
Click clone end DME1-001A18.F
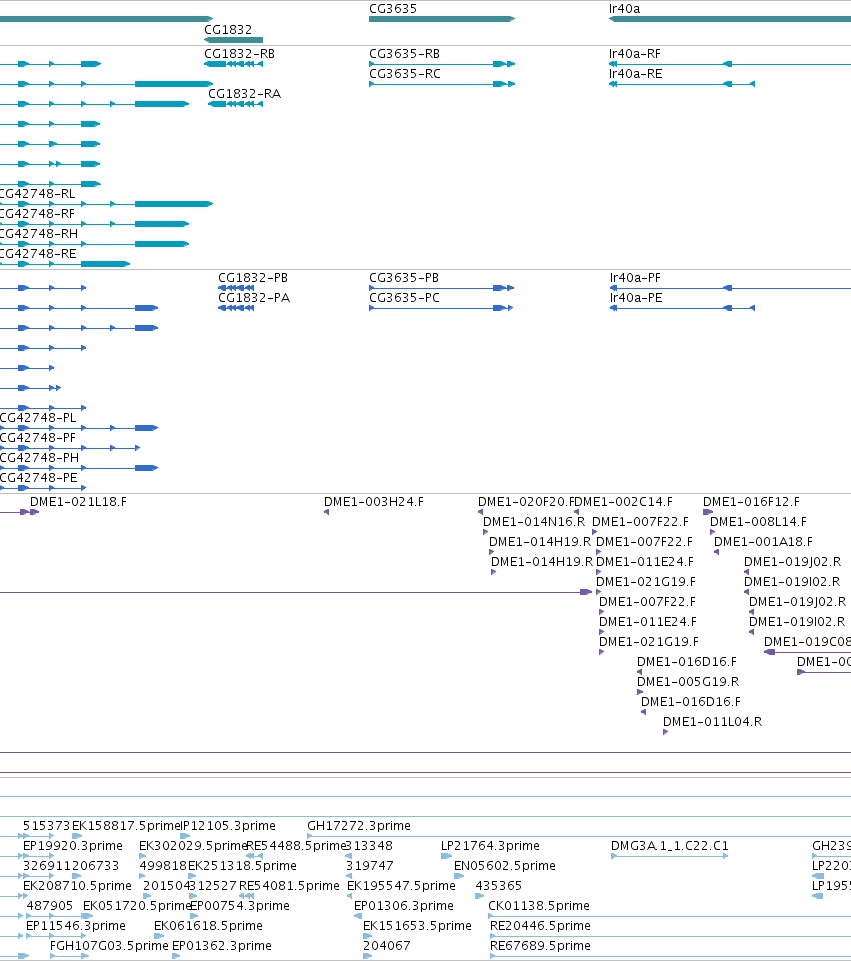click(763, 542)
